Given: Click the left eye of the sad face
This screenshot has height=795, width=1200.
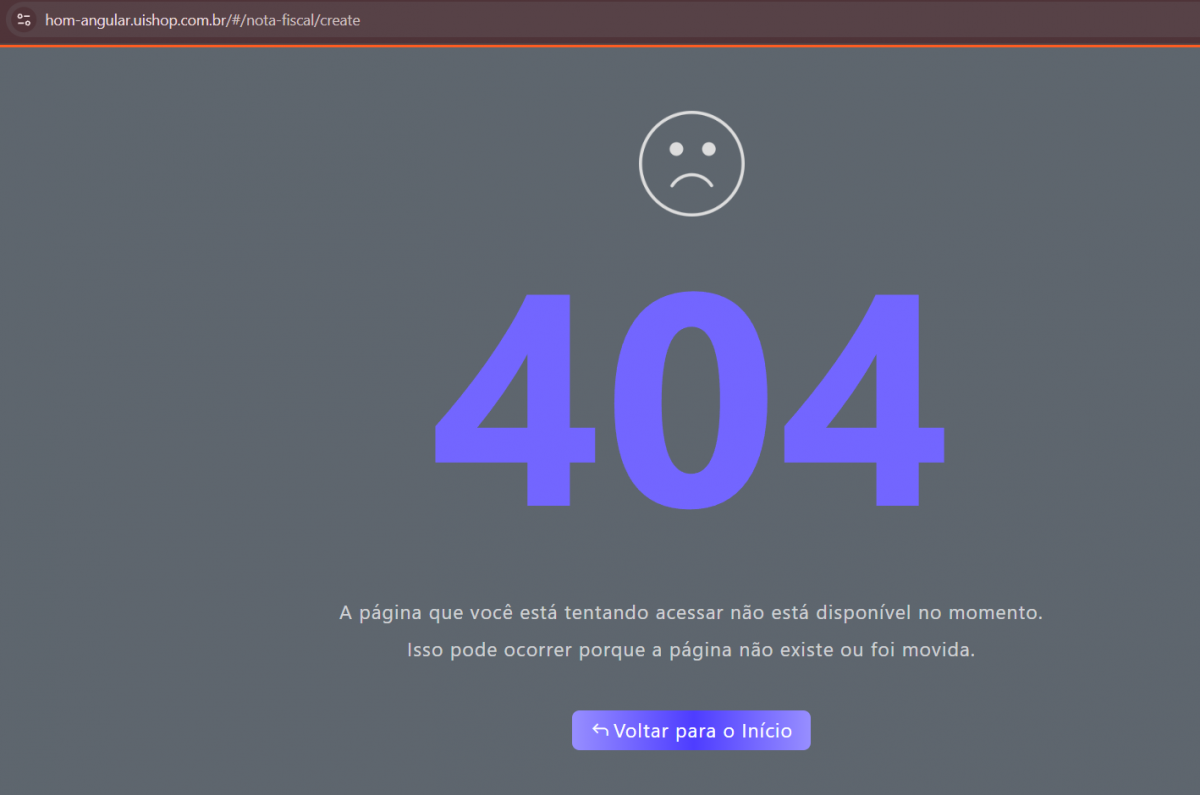Looking at the screenshot, I should click(x=676, y=149).
